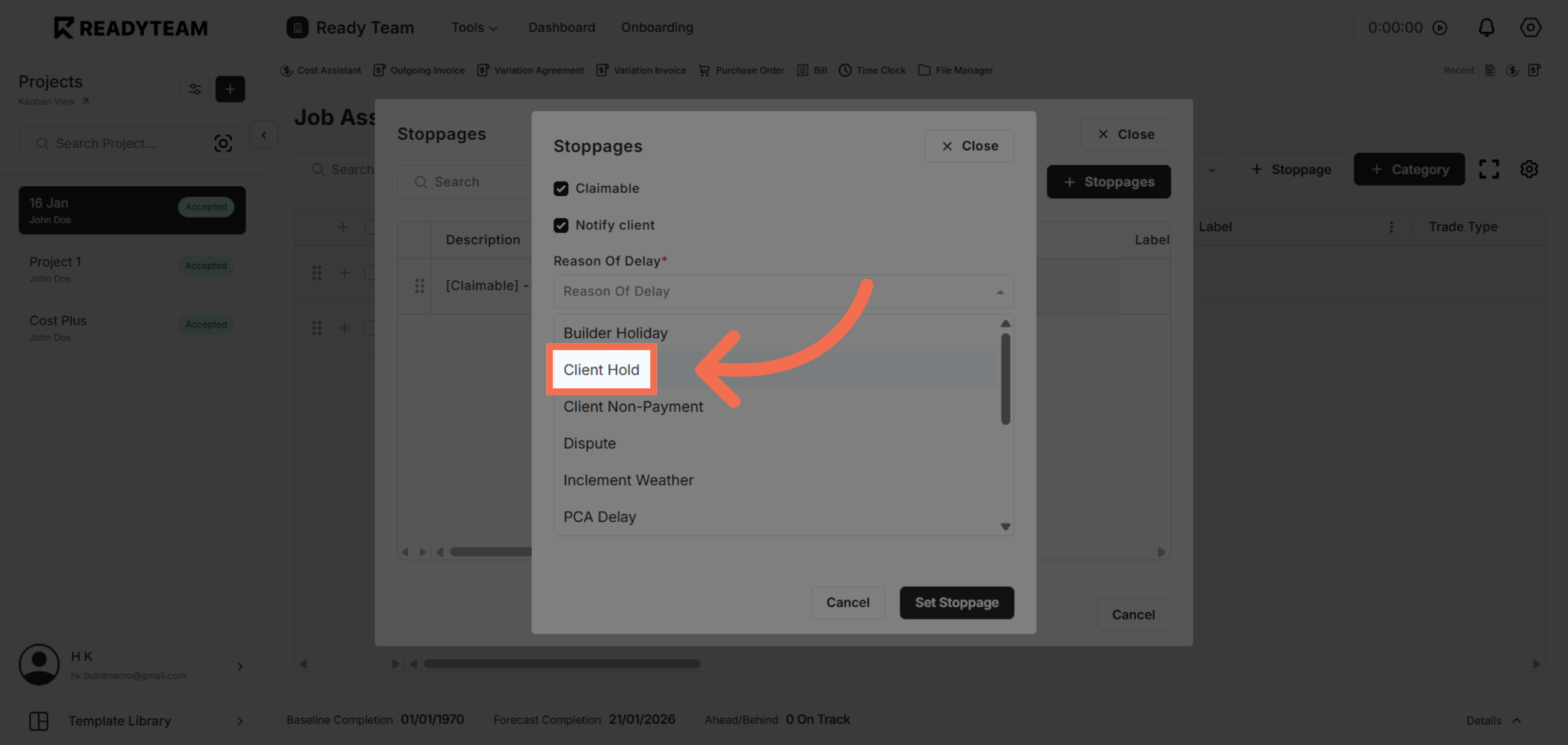Disable the Notify client checkbox
Image resolution: width=1568 pixels, height=745 pixels.
(562, 225)
